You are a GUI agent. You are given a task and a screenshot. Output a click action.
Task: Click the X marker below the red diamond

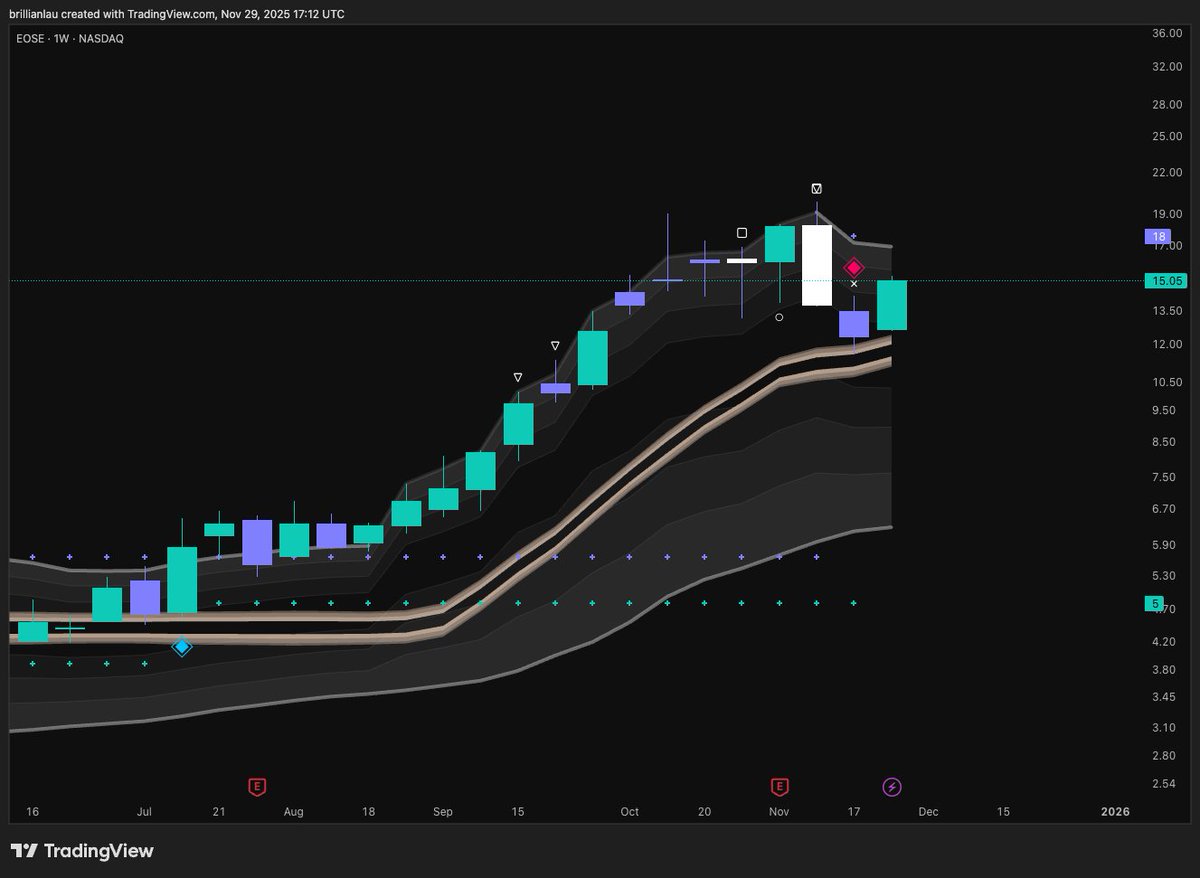(x=853, y=284)
